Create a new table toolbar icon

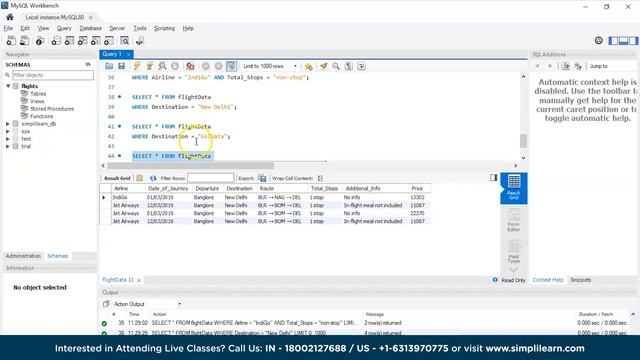pos(69,40)
